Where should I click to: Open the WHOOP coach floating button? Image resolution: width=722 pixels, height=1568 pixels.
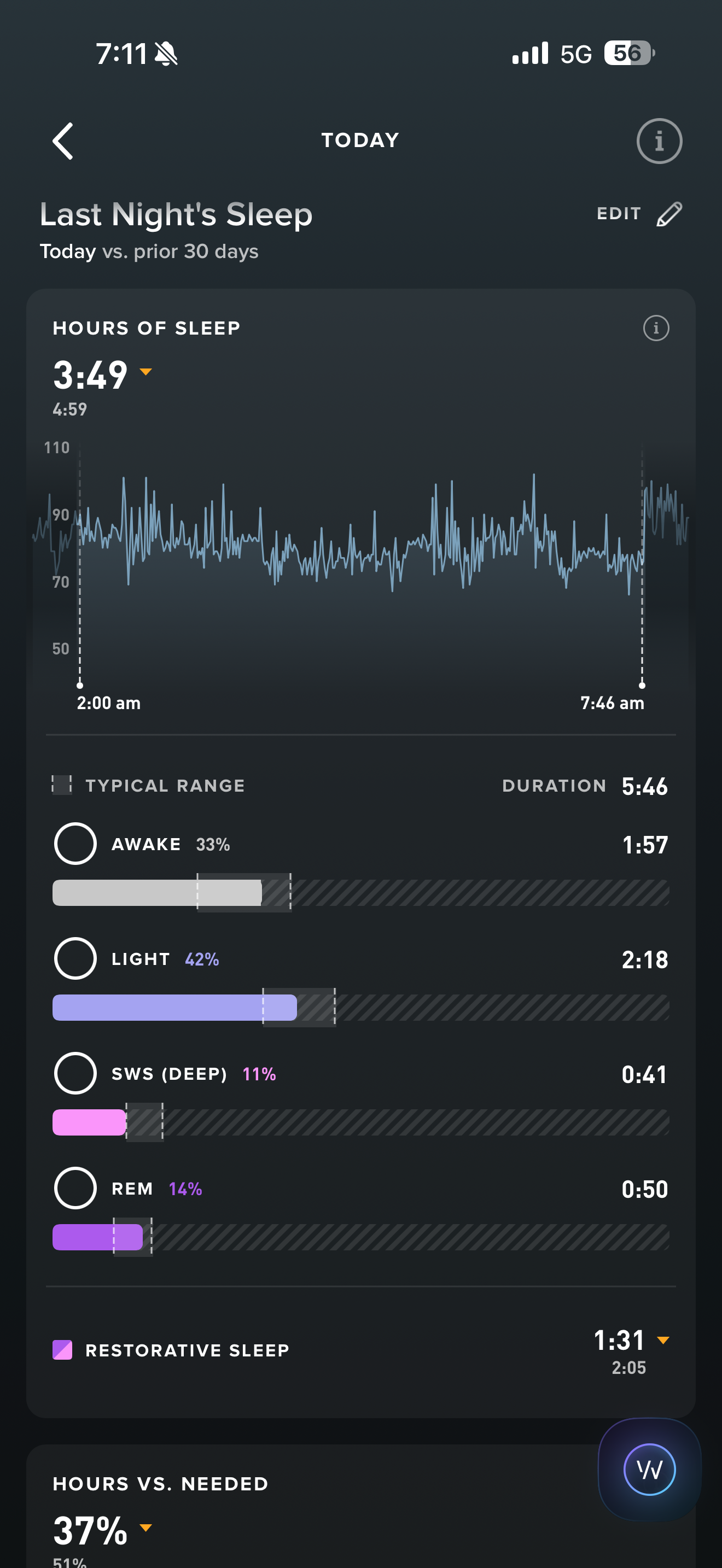pyautogui.click(x=649, y=1470)
